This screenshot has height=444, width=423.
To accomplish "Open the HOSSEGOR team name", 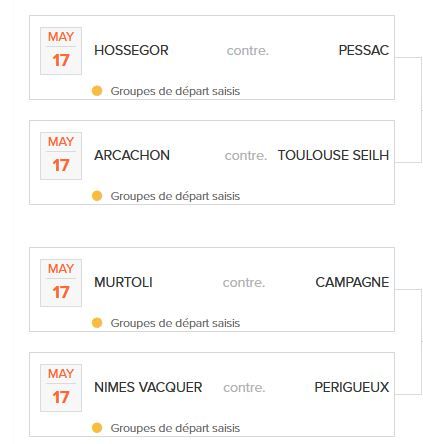I will [x=131, y=50].
